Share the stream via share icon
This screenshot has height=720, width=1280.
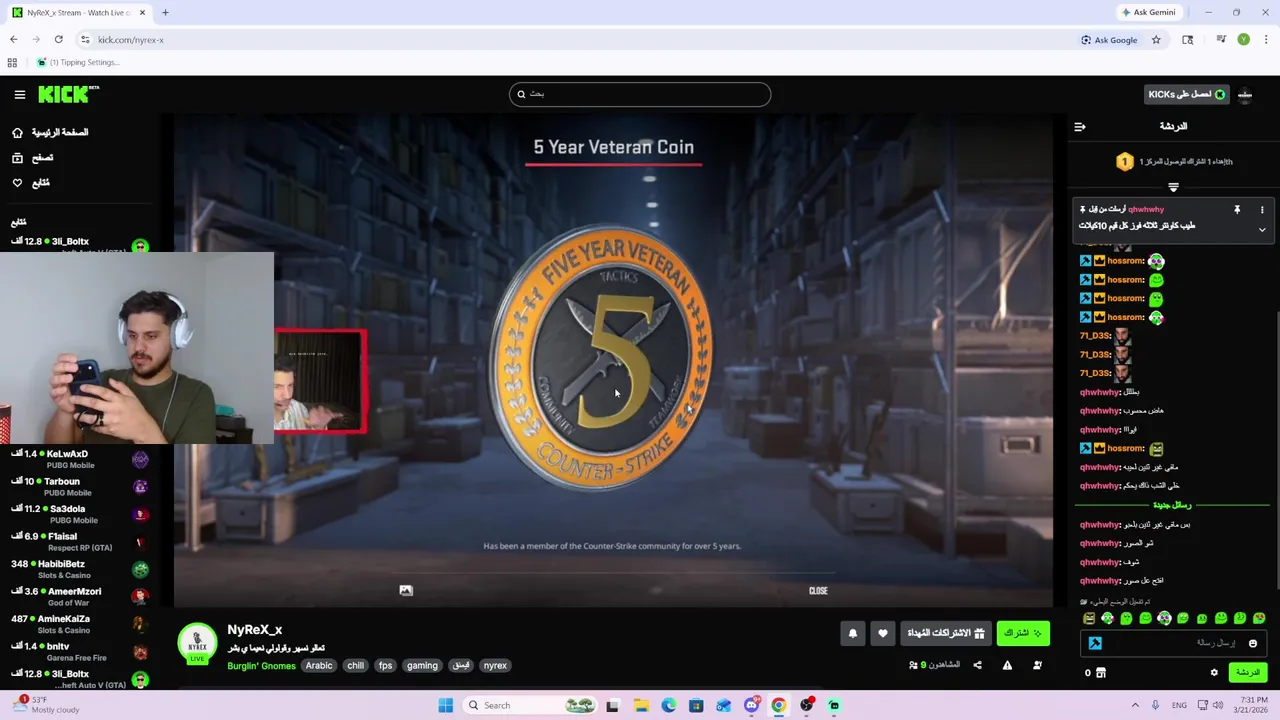pyautogui.click(x=978, y=665)
